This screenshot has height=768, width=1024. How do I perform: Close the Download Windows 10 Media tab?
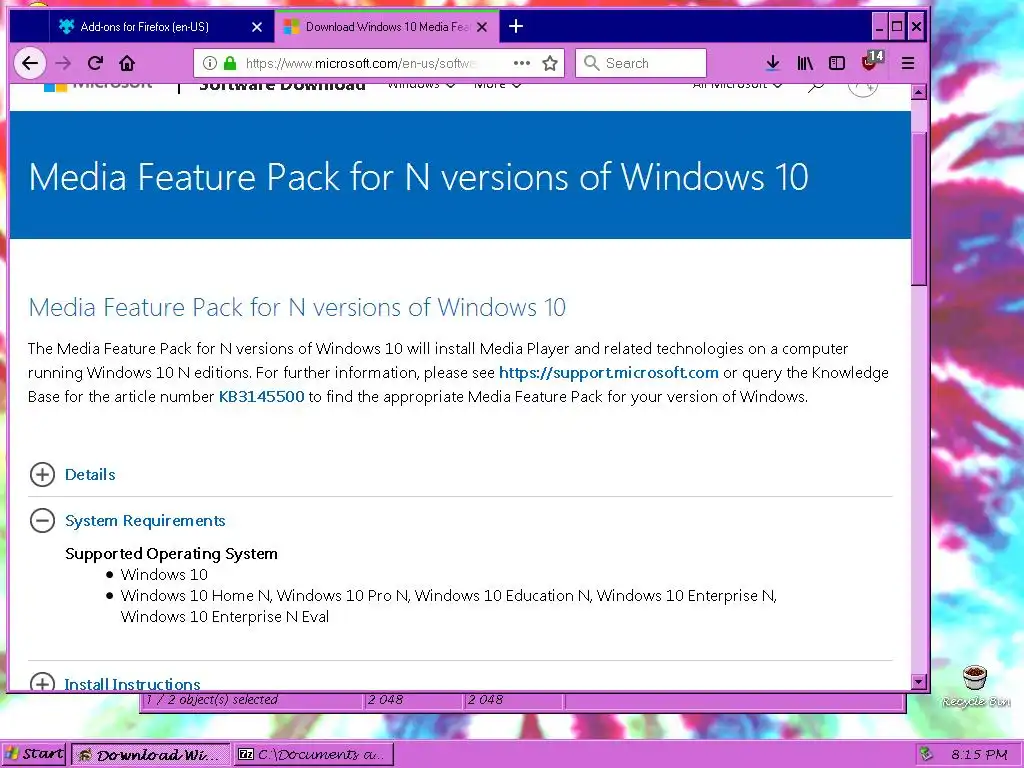coord(482,27)
